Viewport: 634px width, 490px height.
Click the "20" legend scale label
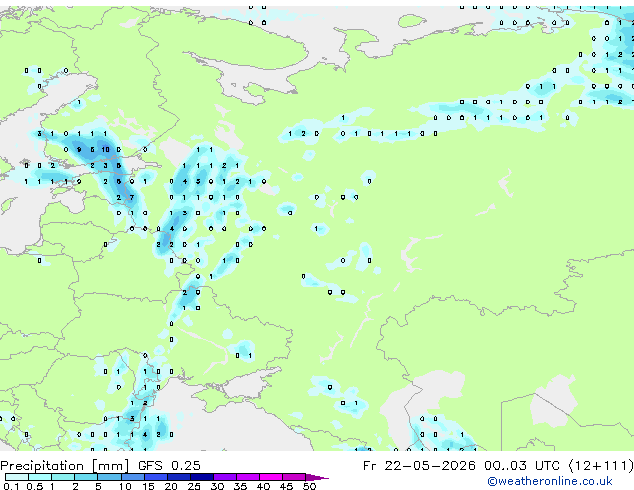coord(171,486)
